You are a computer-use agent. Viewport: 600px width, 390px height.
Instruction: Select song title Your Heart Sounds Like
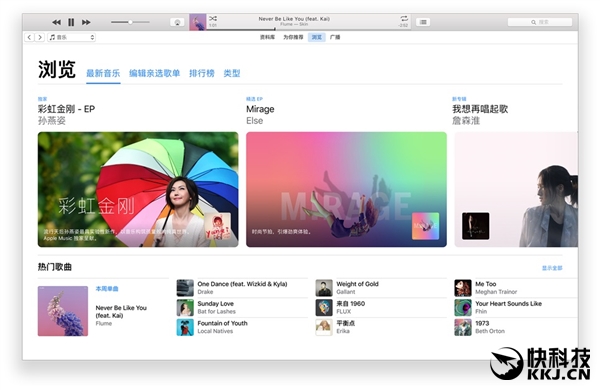click(508, 304)
